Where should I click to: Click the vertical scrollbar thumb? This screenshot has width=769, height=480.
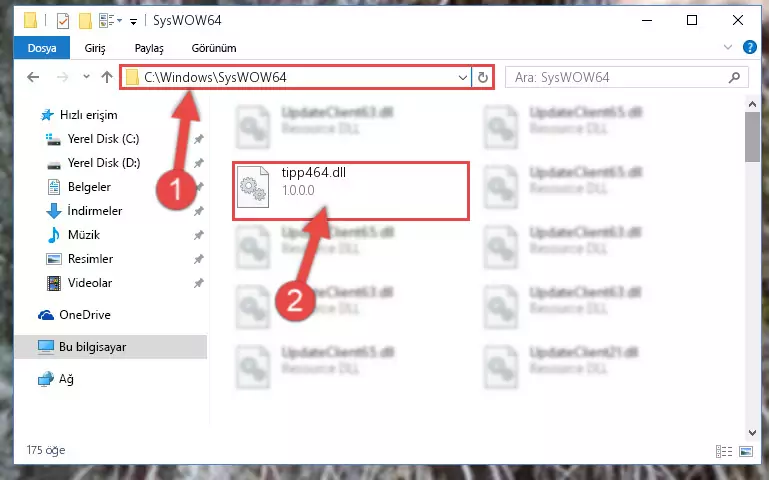(752, 137)
